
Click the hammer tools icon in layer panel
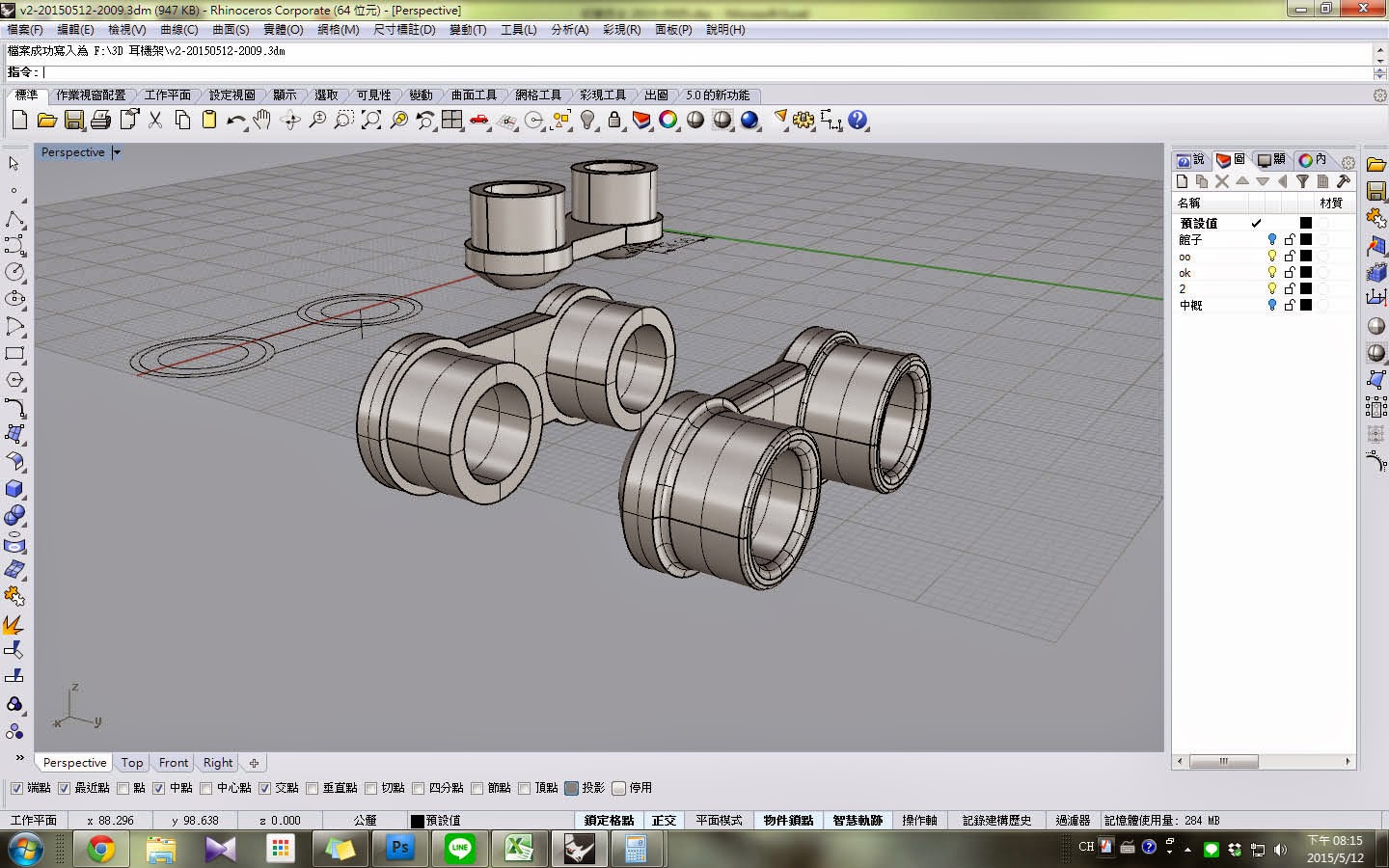tap(1343, 181)
